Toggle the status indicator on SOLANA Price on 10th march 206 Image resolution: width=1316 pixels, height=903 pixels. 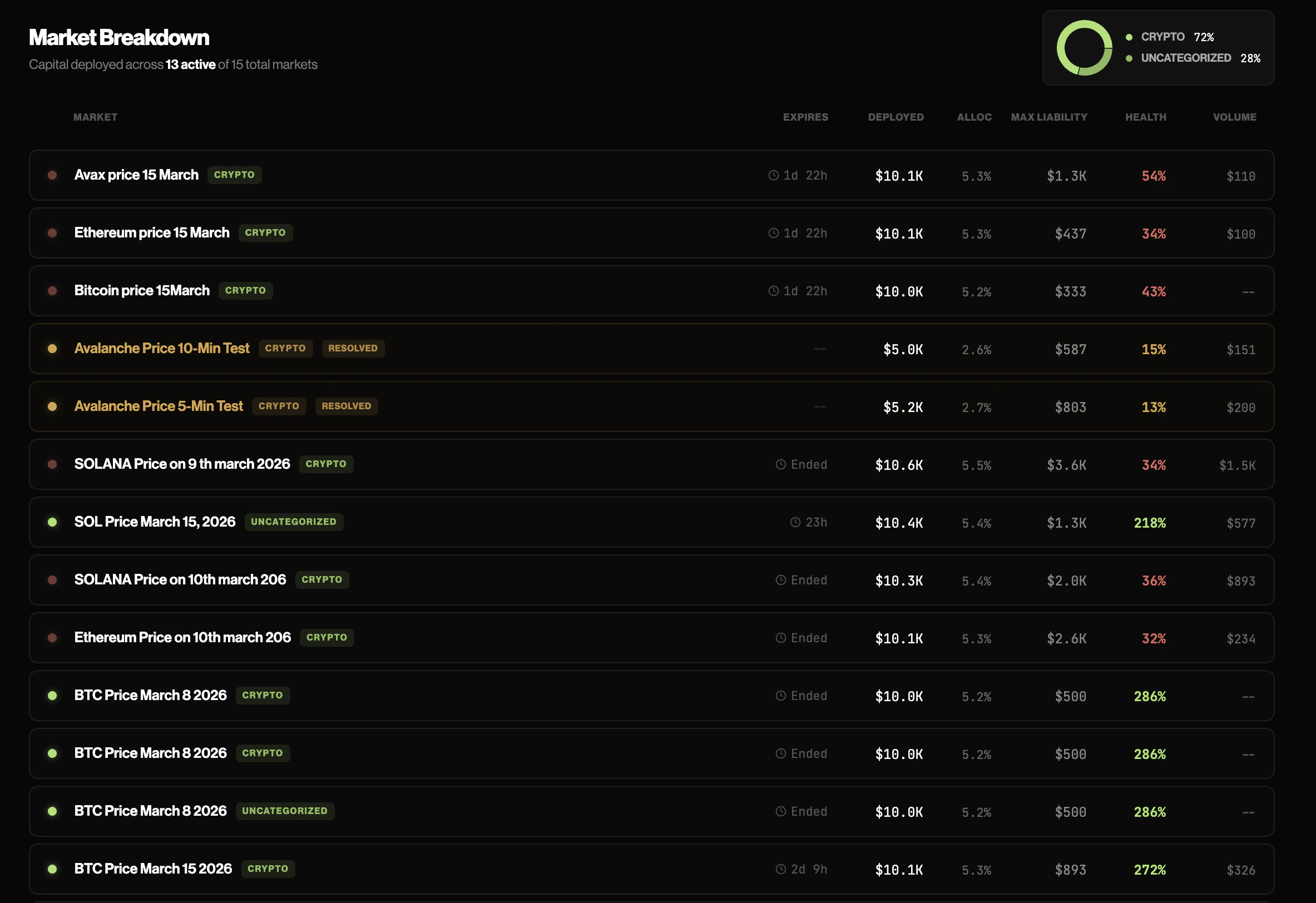(x=53, y=580)
